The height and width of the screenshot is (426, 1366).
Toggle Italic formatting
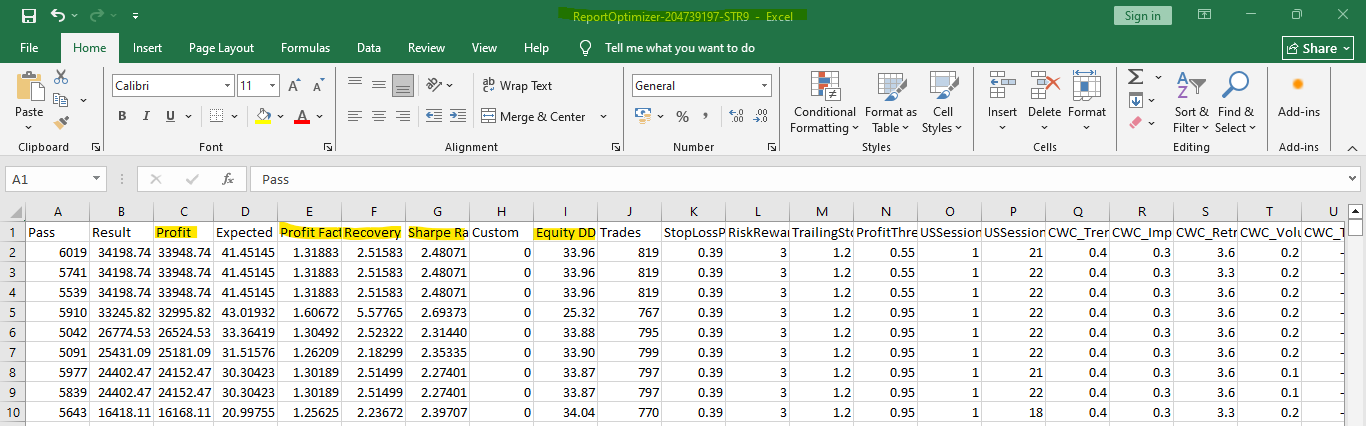(147, 116)
